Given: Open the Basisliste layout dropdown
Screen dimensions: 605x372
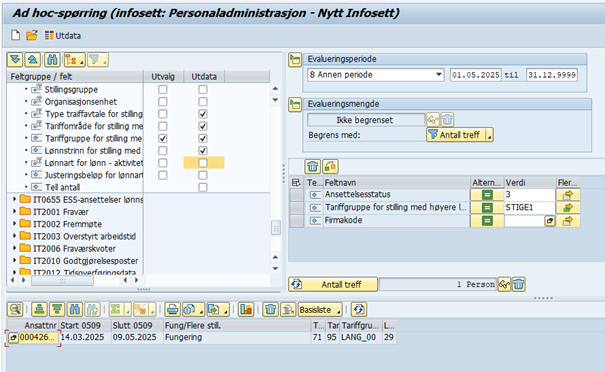Looking at the screenshot, I should [321, 310].
